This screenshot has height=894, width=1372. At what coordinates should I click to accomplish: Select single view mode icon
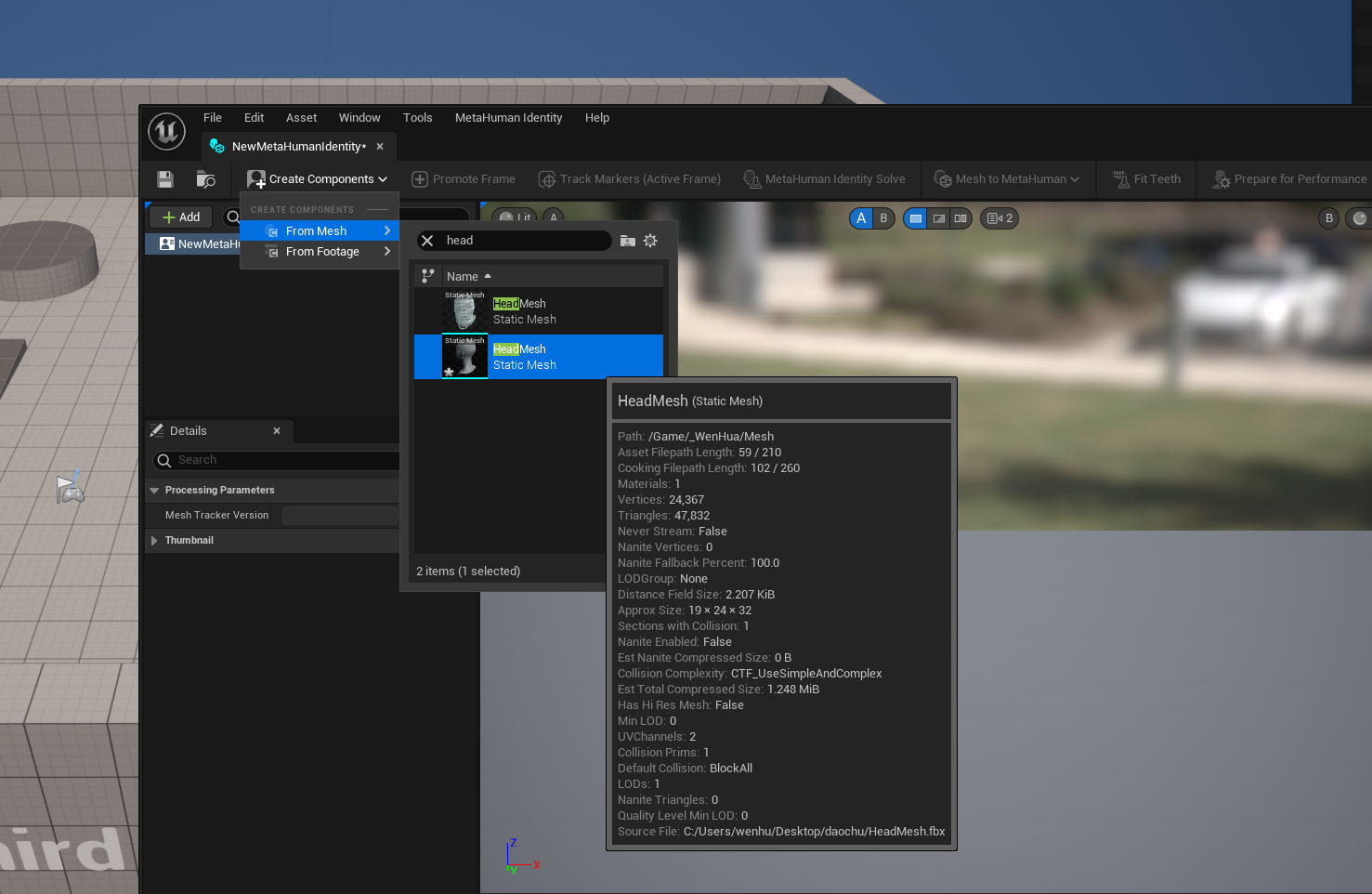pyautogui.click(x=916, y=218)
